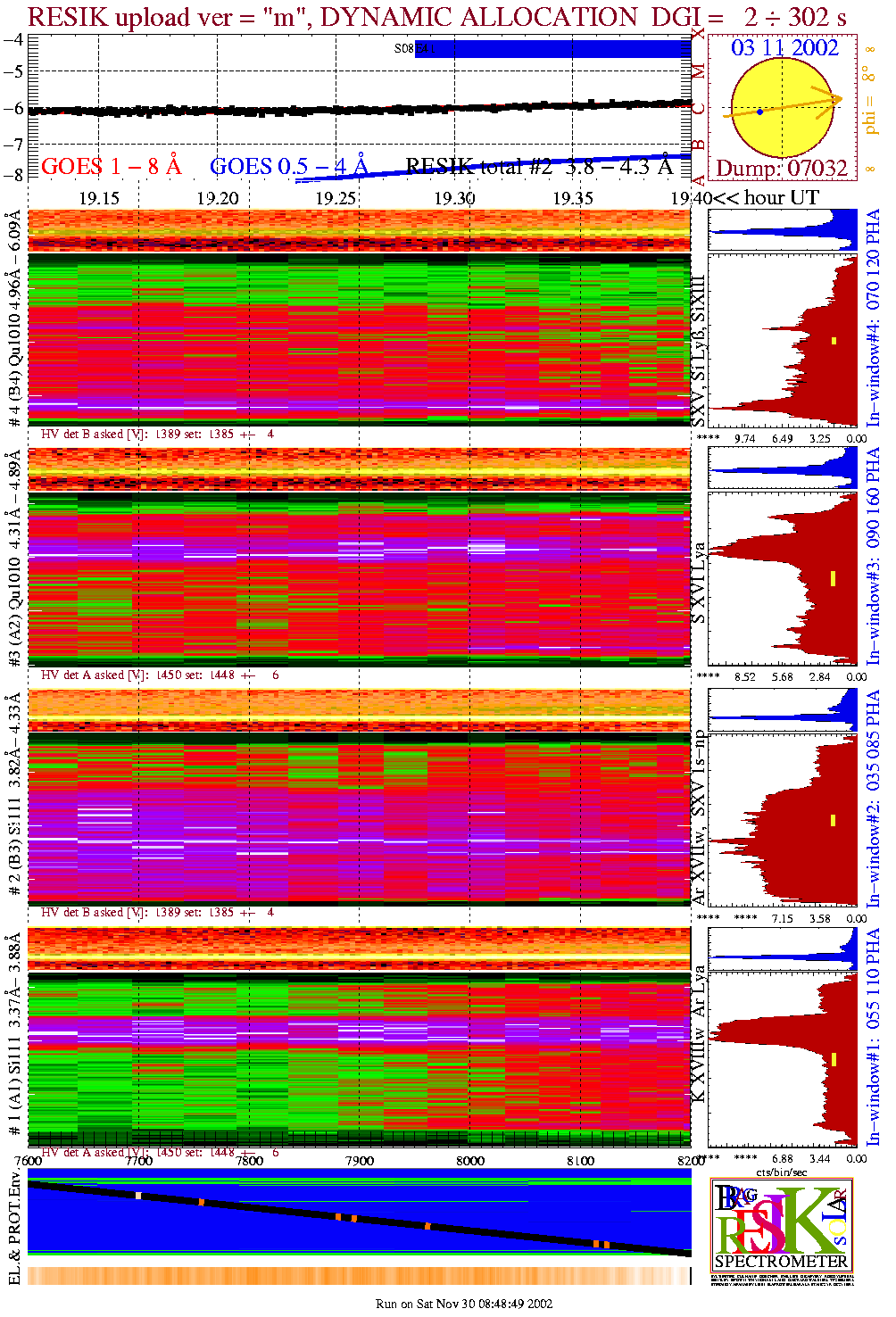Click the blue PHA histogram for window #4

pos(783,230)
